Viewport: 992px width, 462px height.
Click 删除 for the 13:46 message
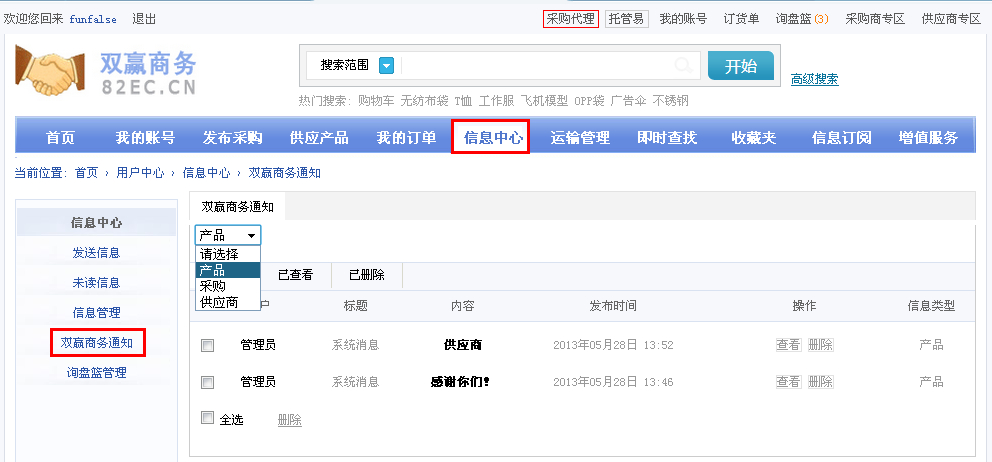[820, 382]
